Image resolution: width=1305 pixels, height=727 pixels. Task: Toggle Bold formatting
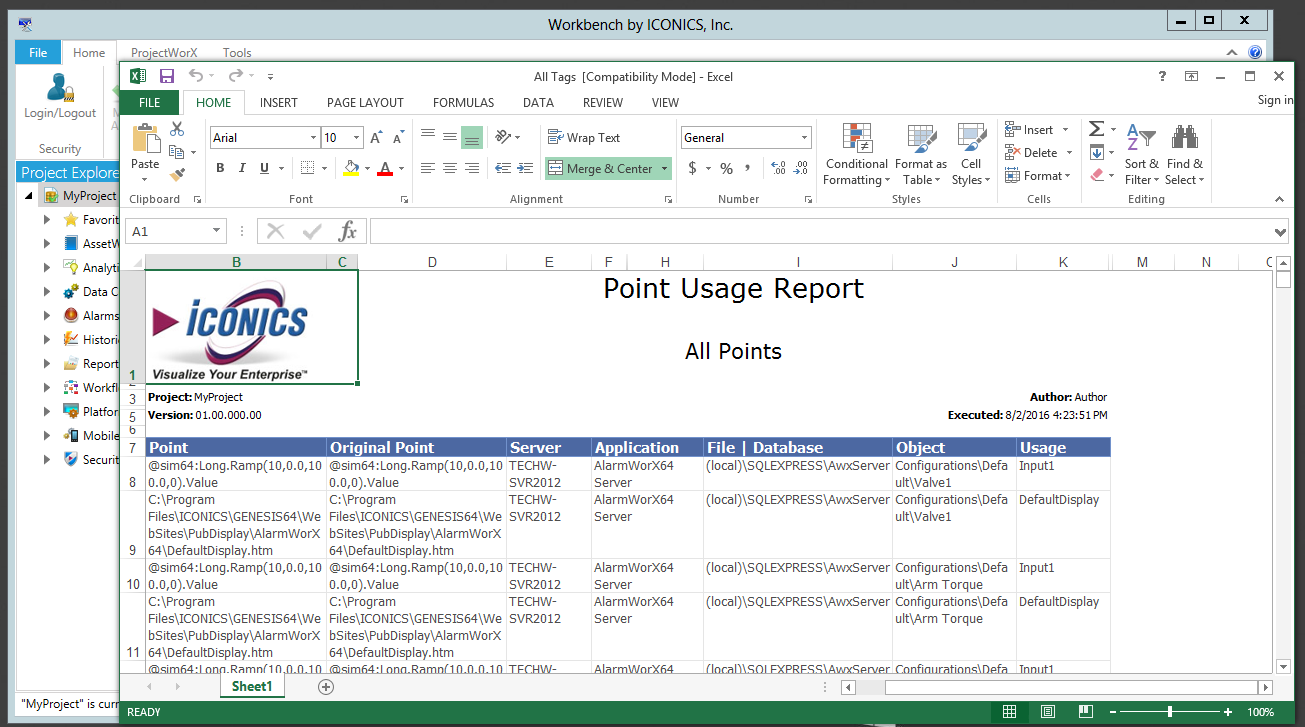[221, 168]
